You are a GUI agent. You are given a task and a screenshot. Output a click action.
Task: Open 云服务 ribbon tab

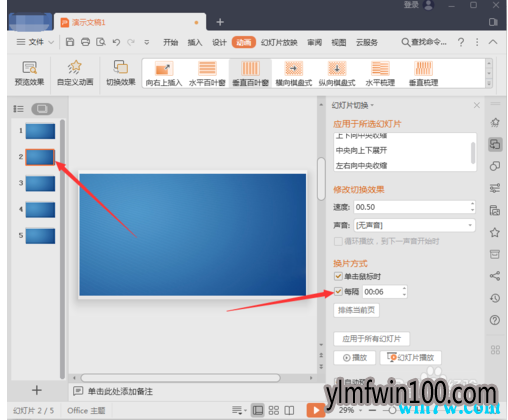[x=367, y=42]
